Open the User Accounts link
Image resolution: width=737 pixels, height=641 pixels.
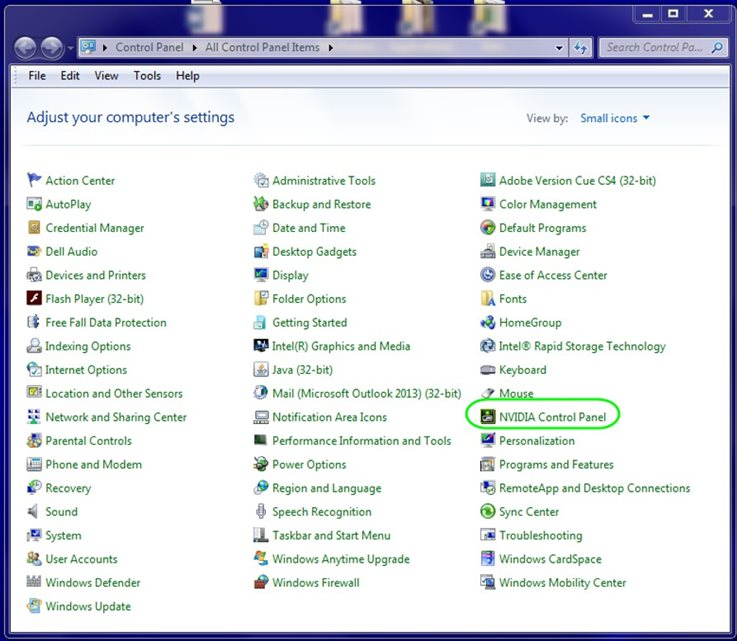tap(81, 559)
